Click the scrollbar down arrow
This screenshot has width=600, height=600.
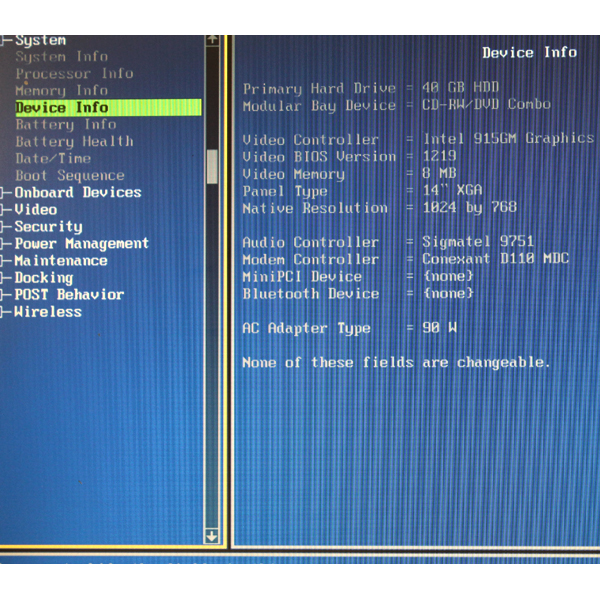[x=211, y=535]
